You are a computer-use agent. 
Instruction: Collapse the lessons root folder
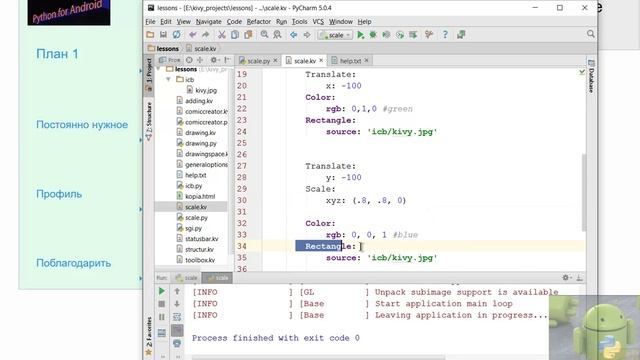click(x=158, y=69)
